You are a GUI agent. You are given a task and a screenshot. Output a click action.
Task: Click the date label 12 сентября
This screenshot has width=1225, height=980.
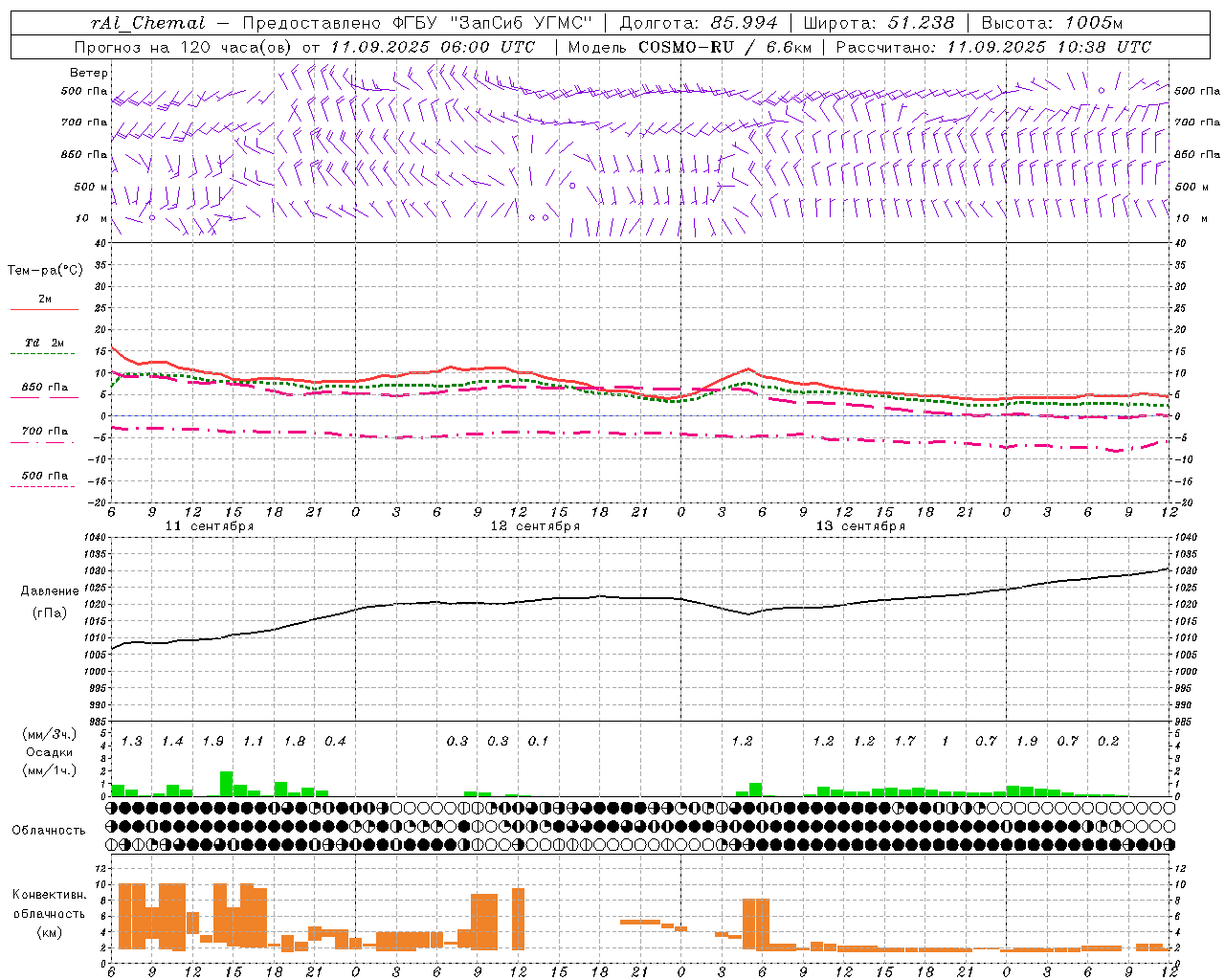[x=535, y=526]
